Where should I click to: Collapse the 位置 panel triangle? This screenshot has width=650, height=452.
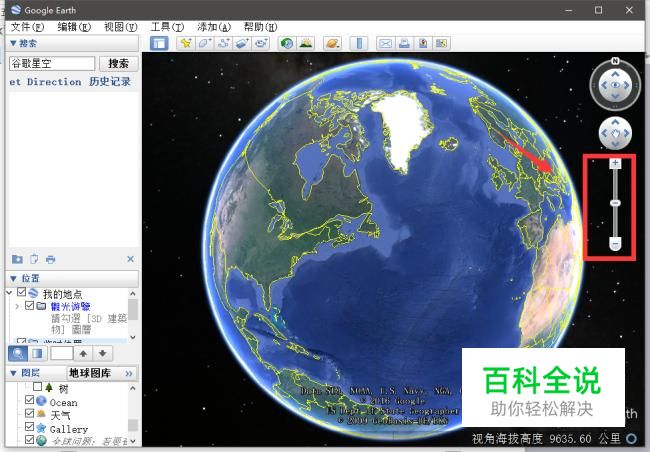[13, 278]
